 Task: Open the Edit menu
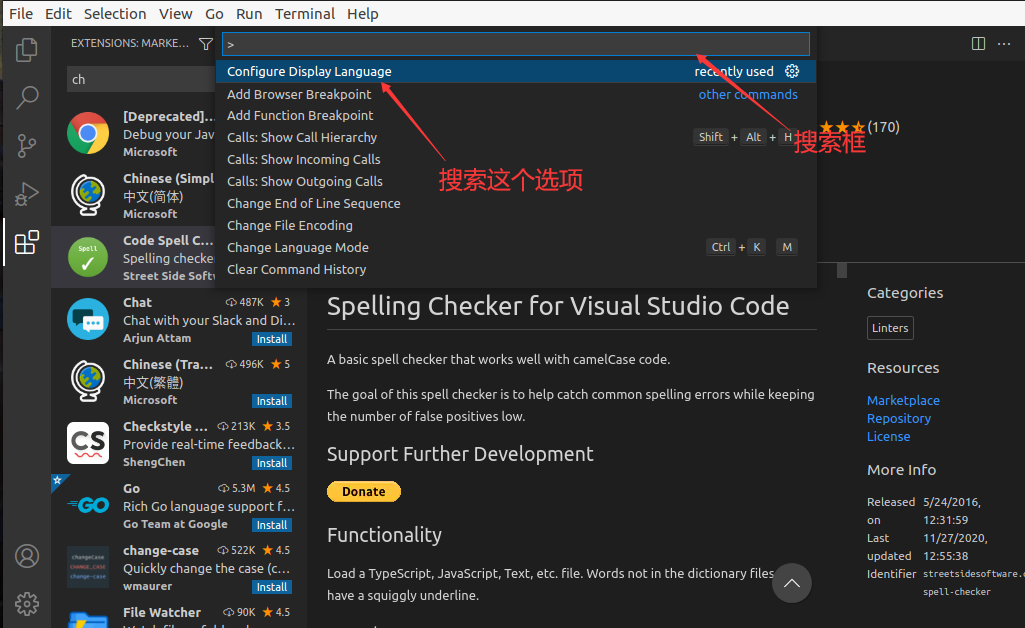(x=58, y=14)
